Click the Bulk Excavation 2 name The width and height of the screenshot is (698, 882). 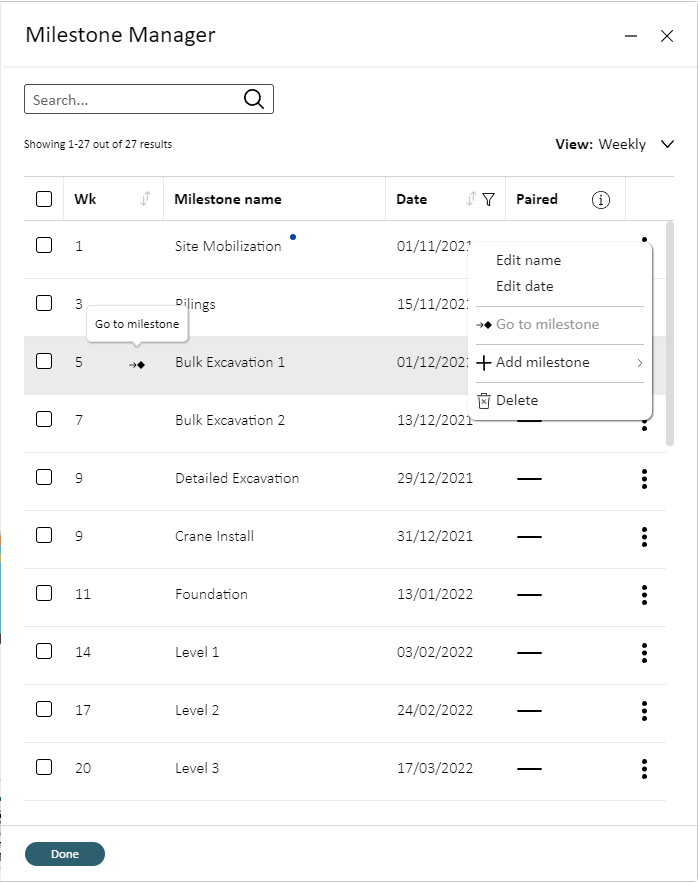pos(229,420)
